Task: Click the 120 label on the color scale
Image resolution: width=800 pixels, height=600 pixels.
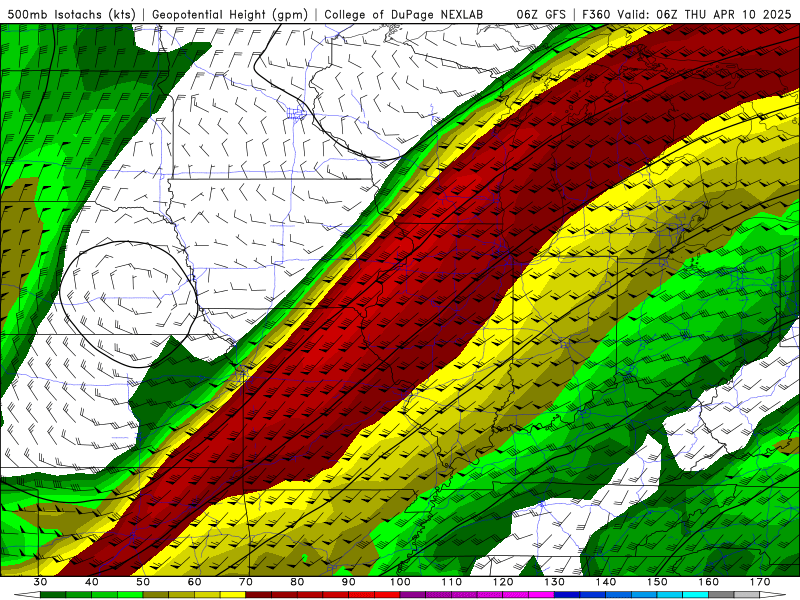Action: point(503,582)
